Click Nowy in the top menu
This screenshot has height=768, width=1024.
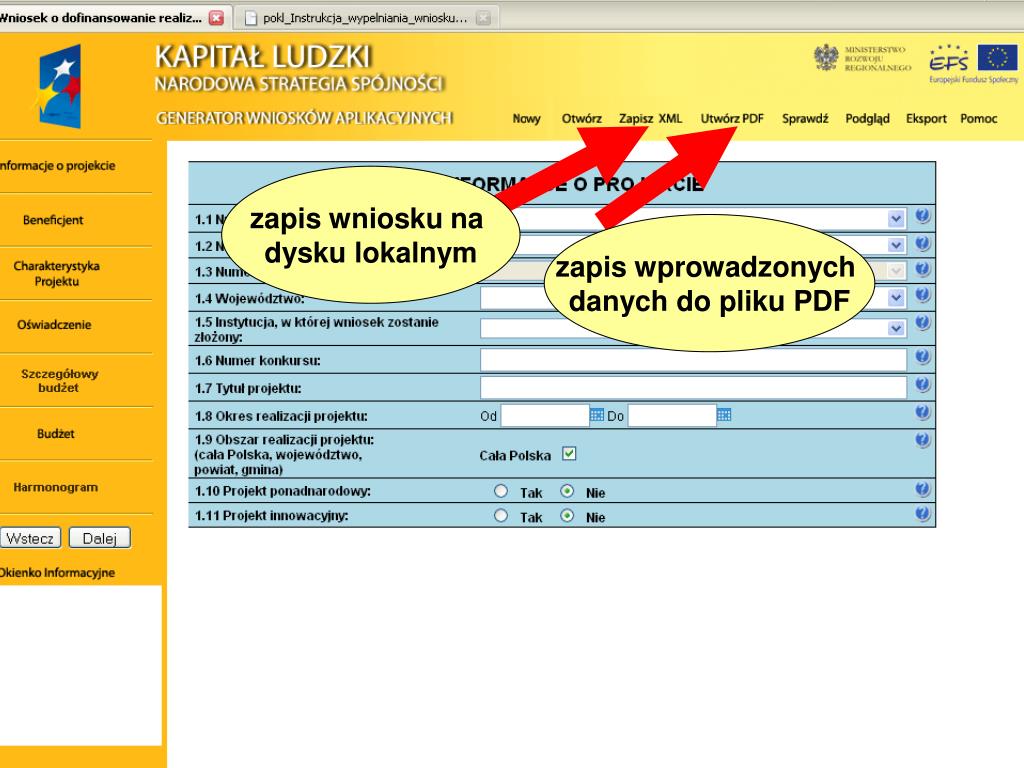pos(526,119)
